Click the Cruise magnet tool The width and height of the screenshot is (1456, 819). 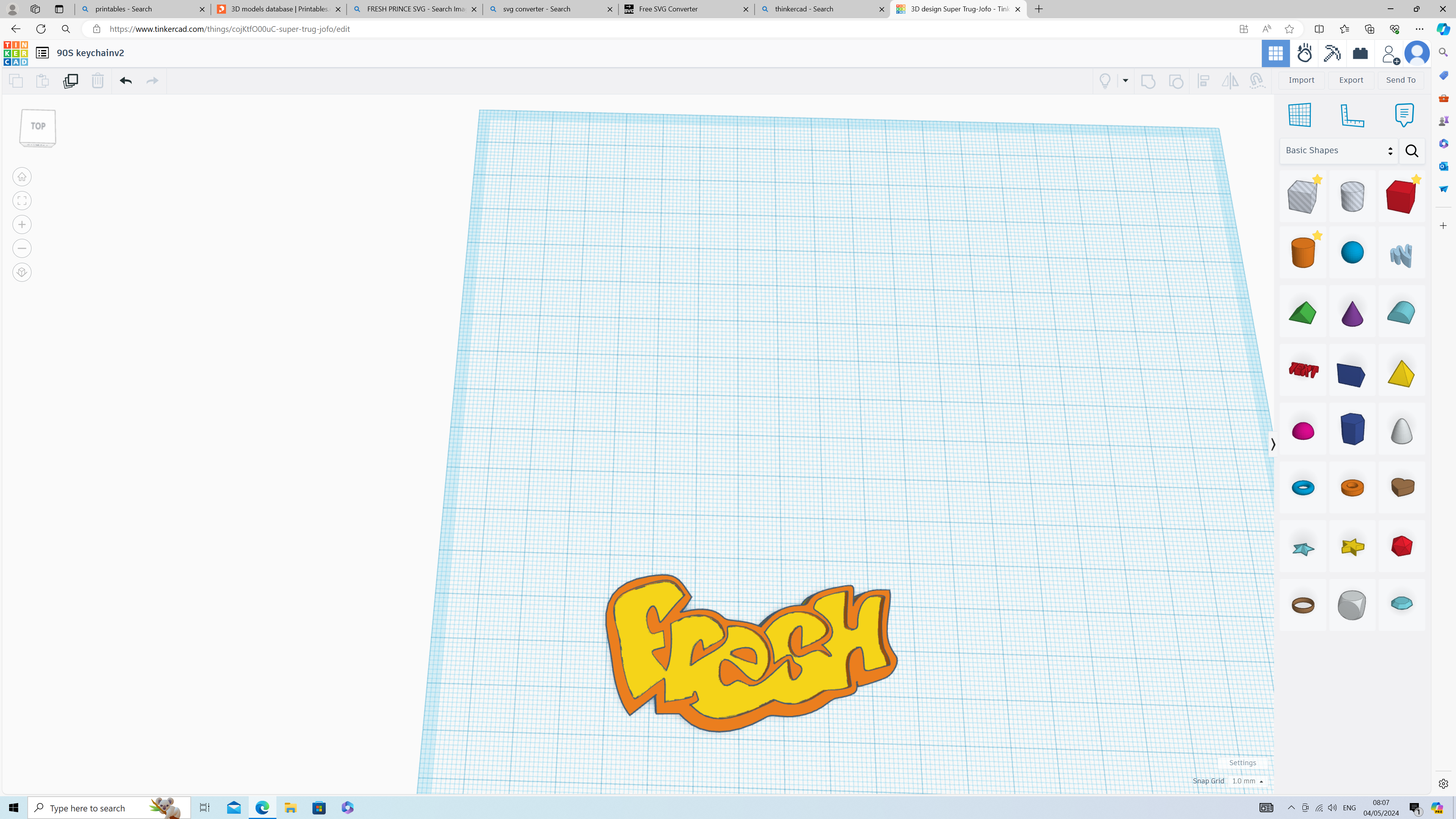(1257, 80)
